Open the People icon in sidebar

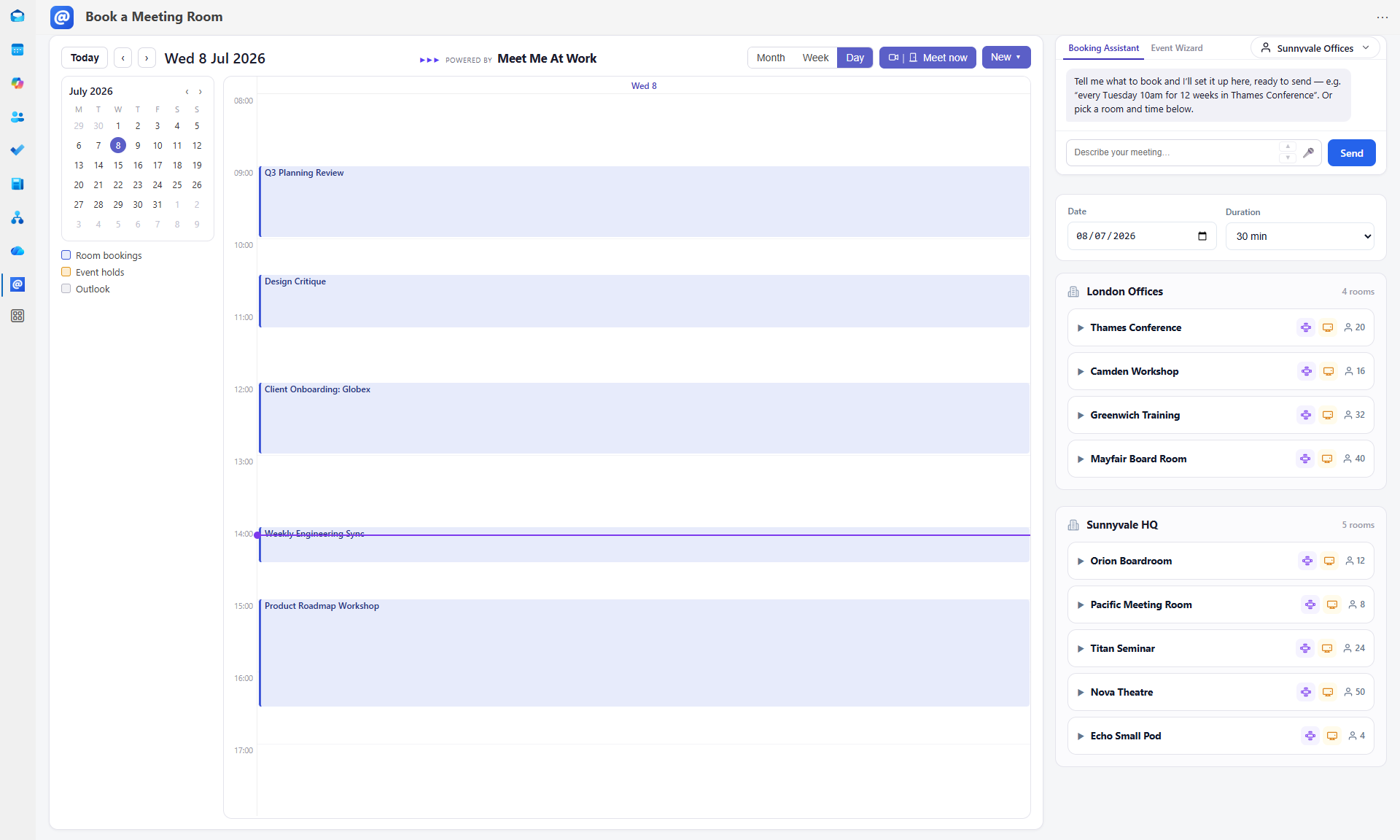click(17, 117)
